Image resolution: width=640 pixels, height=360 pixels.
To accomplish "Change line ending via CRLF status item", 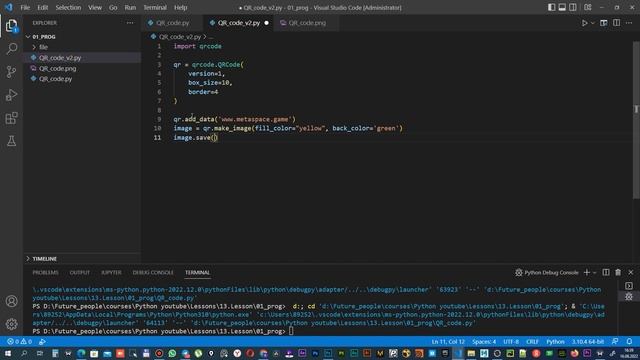I will (x=532, y=342).
